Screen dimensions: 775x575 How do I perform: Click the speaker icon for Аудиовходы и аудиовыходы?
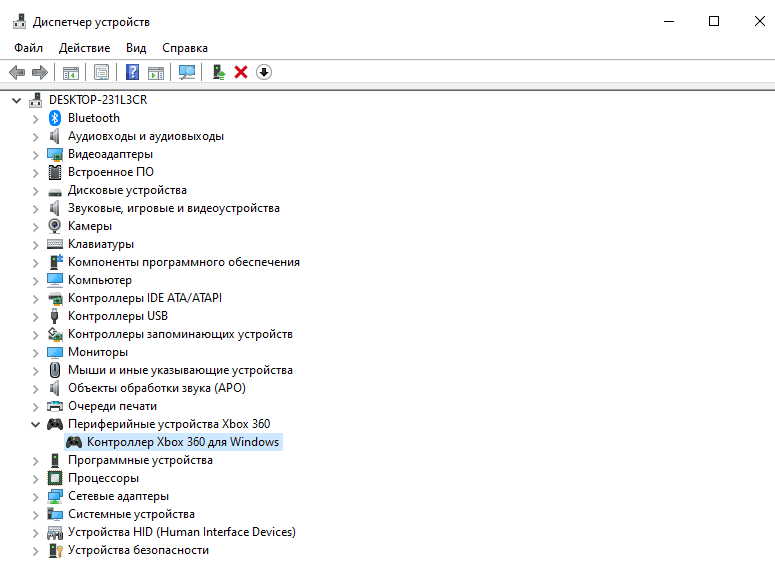(54, 136)
